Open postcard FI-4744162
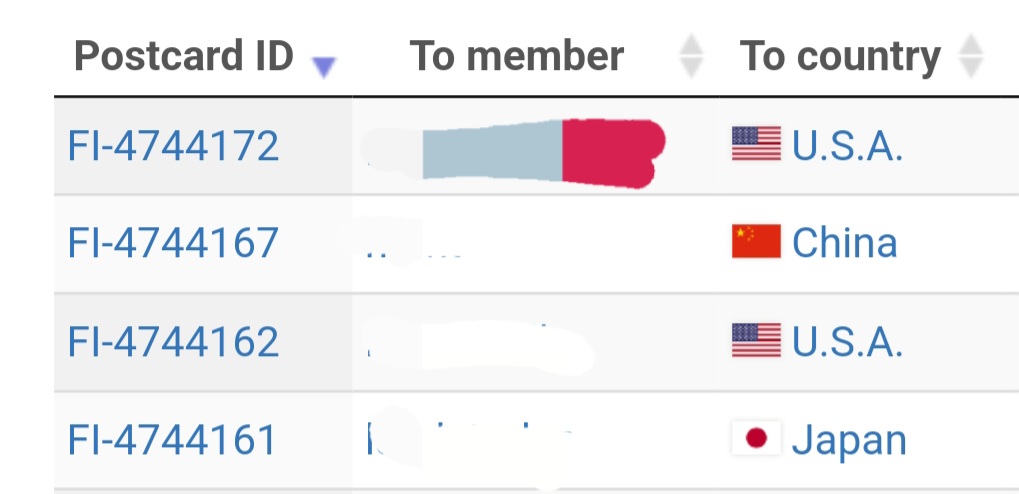The height and width of the screenshot is (494, 1019). (173, 341)
